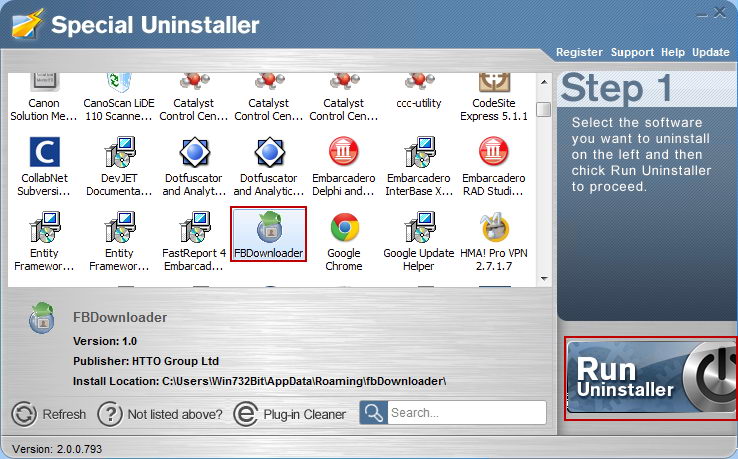This screenshot has height=459, width=738.
Task: Select FastReport 4 Embarcadero icon
Action: click(194, 227)
